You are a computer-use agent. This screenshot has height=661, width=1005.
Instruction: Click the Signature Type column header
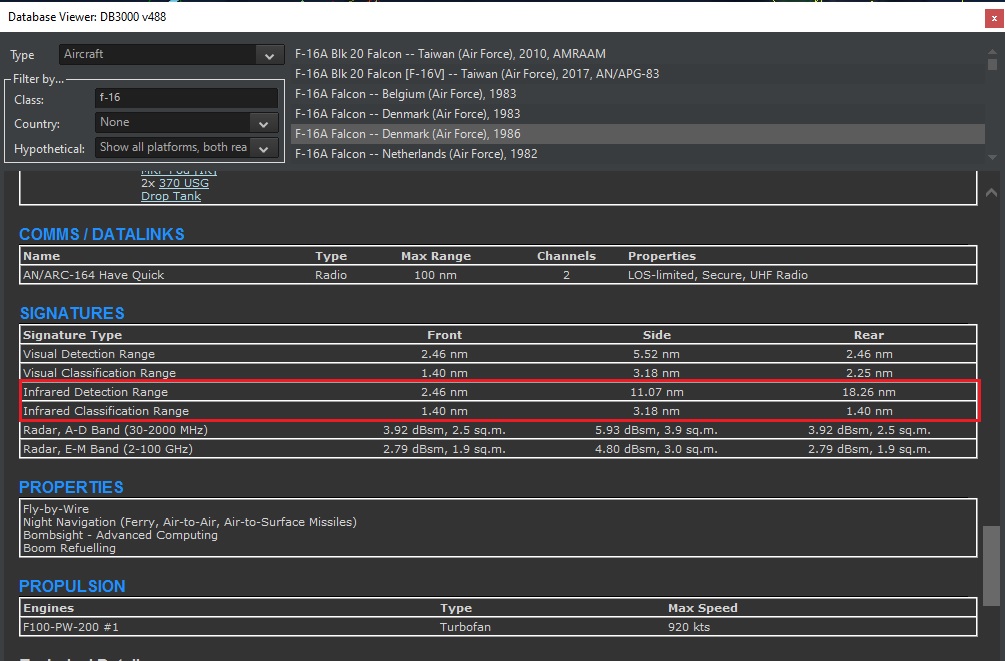coord(72,335)
